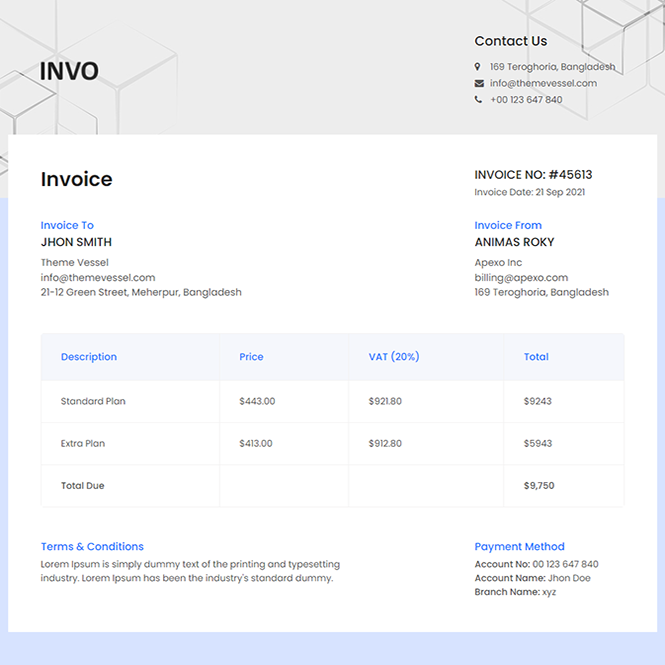The width and height of the screenshot is (665, 665).
Task: Click the envelope email icon in header
Action: (479, 83)
